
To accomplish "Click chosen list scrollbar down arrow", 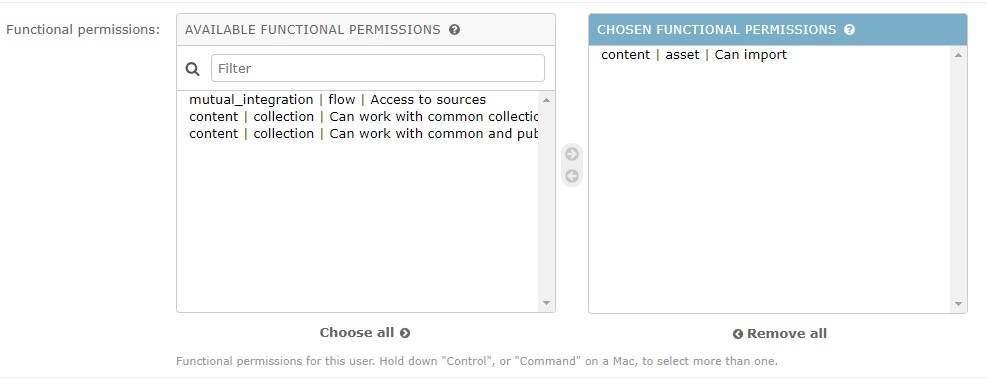I will pyautogui.click(x=958, y=303).
